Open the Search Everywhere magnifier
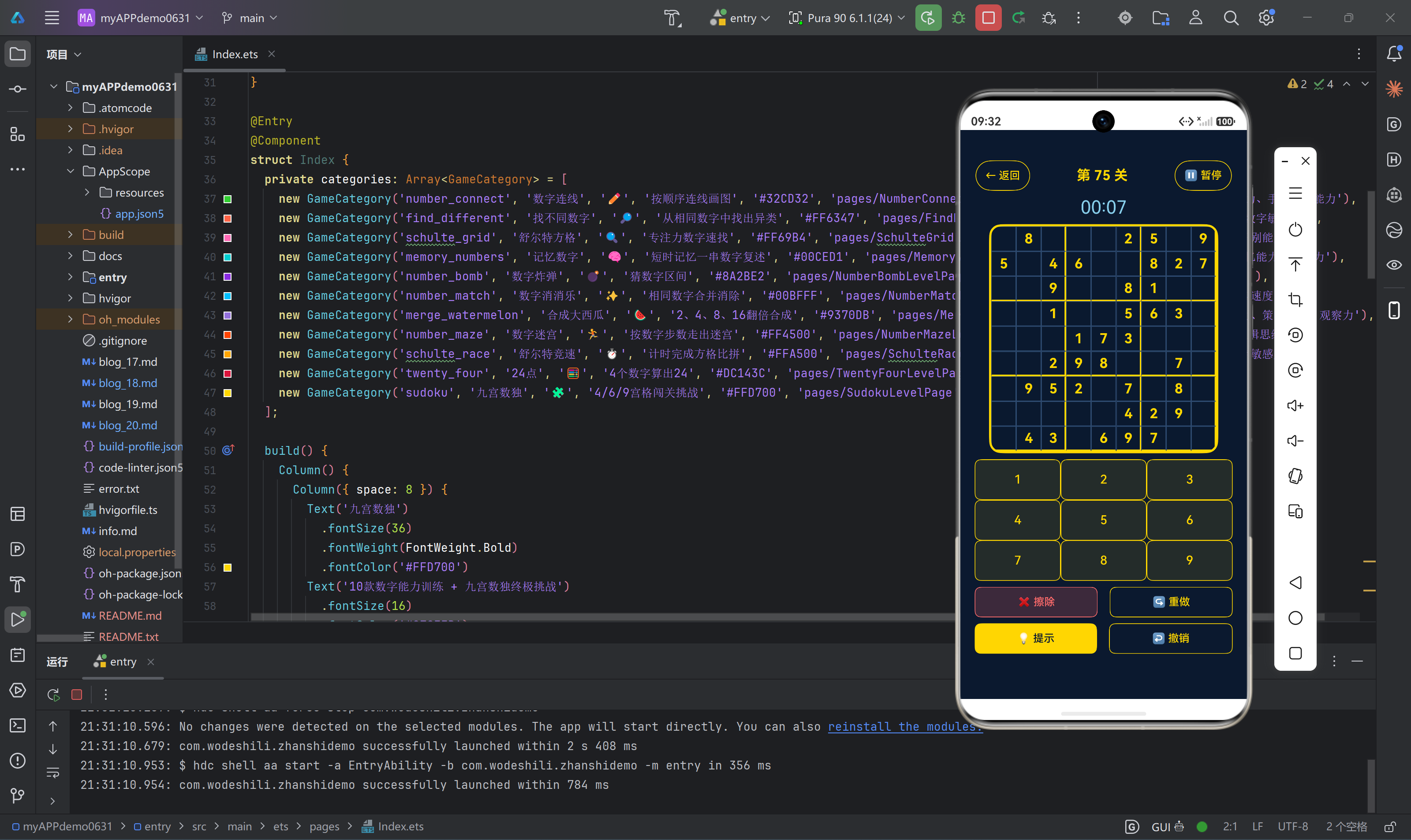Viewport: 1411px width, 840px height. point(1230,18)
